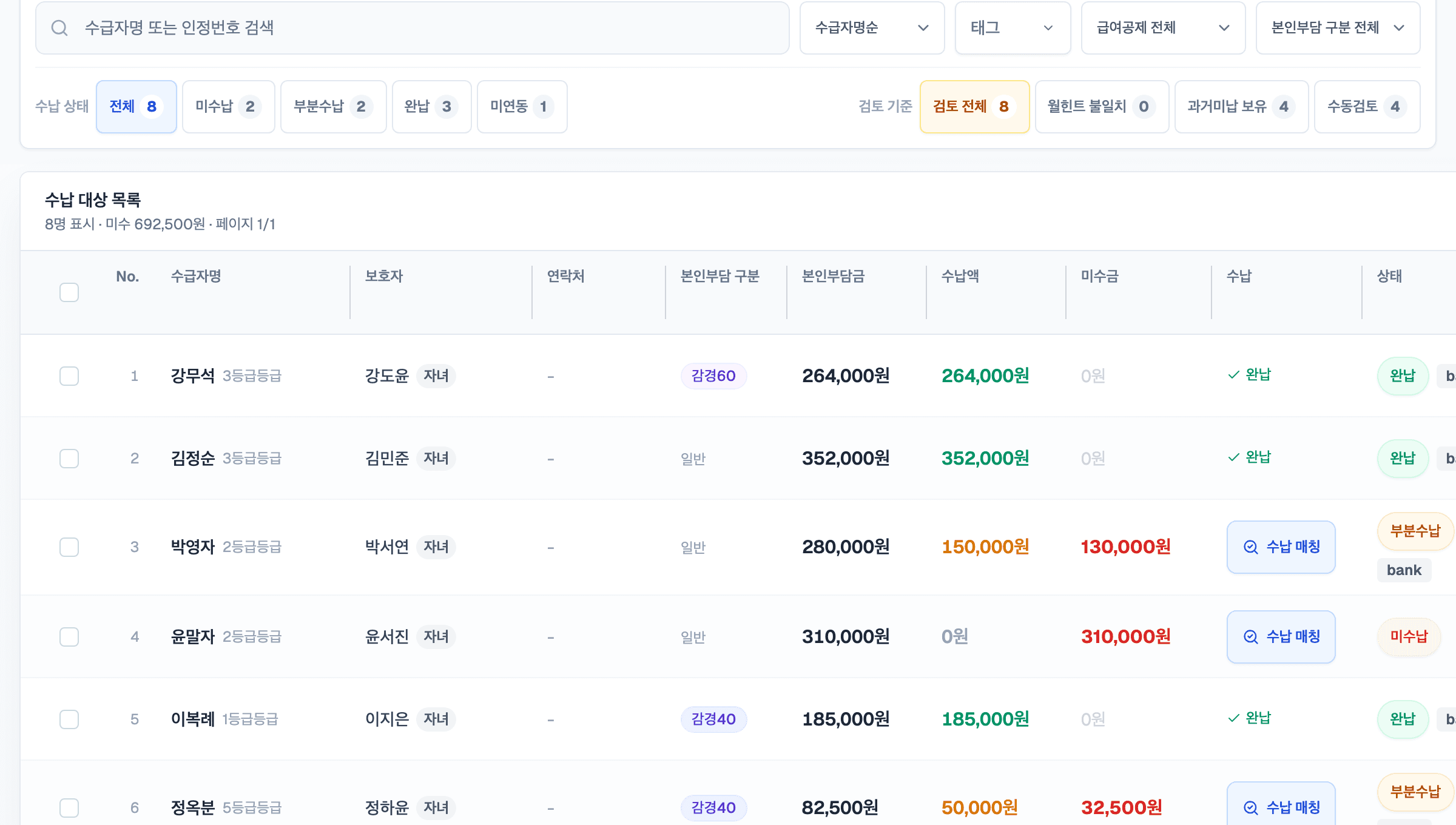This screenshot has width=1456, height=825.
Task: Click the 연락처 column header
Action: coord(566,277)
